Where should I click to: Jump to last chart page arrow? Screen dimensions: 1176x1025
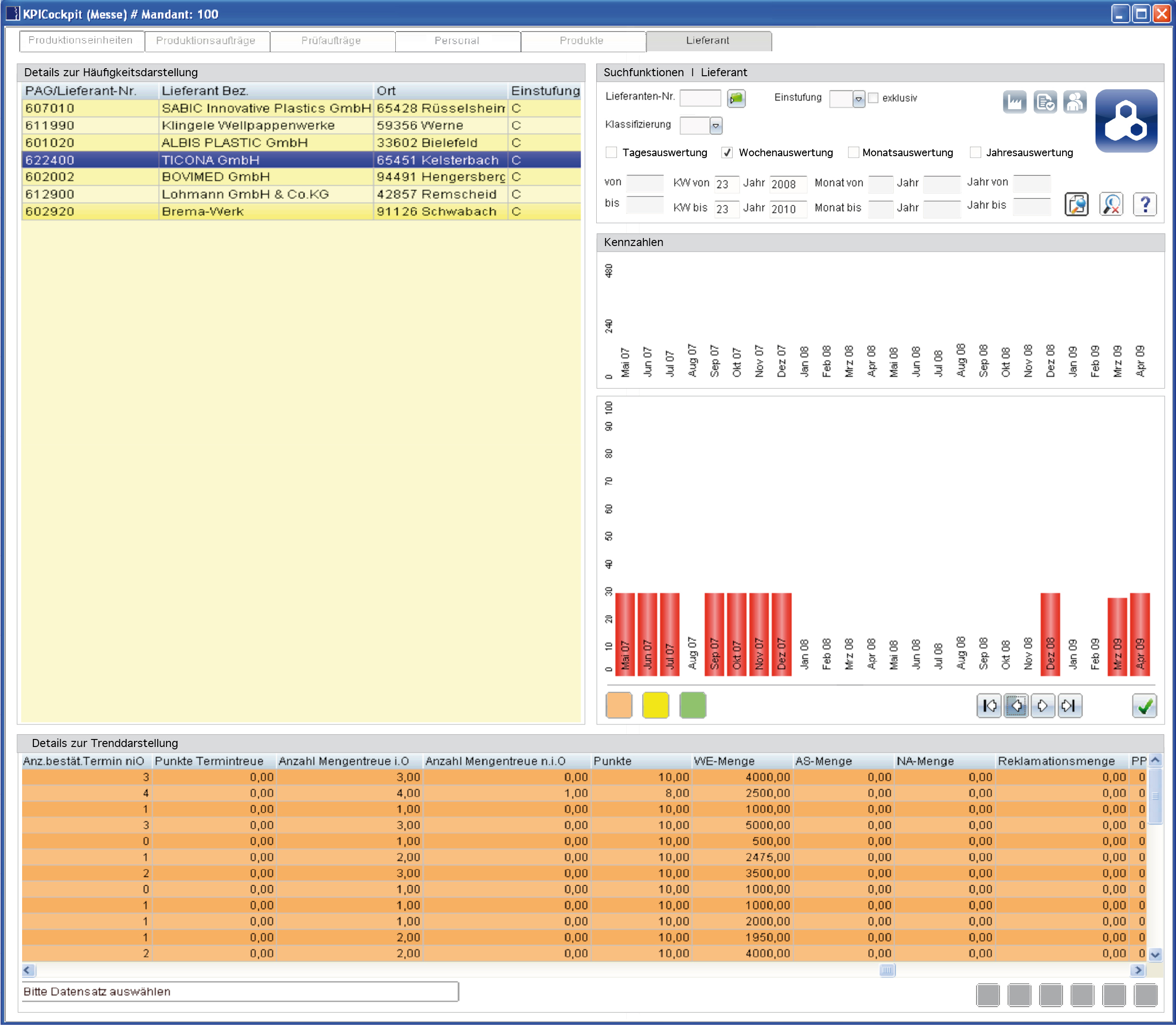[x=1069, y=706]
